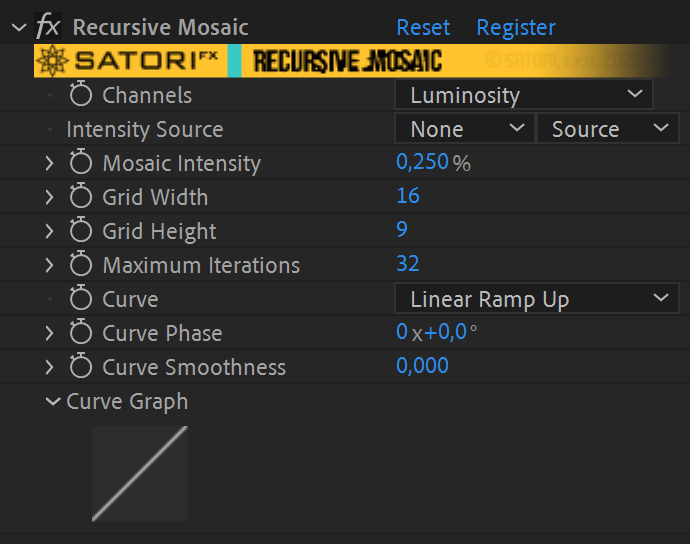The image size is (690, 544).
Task: Select the Curve Graph label
Action: point(127,402)
